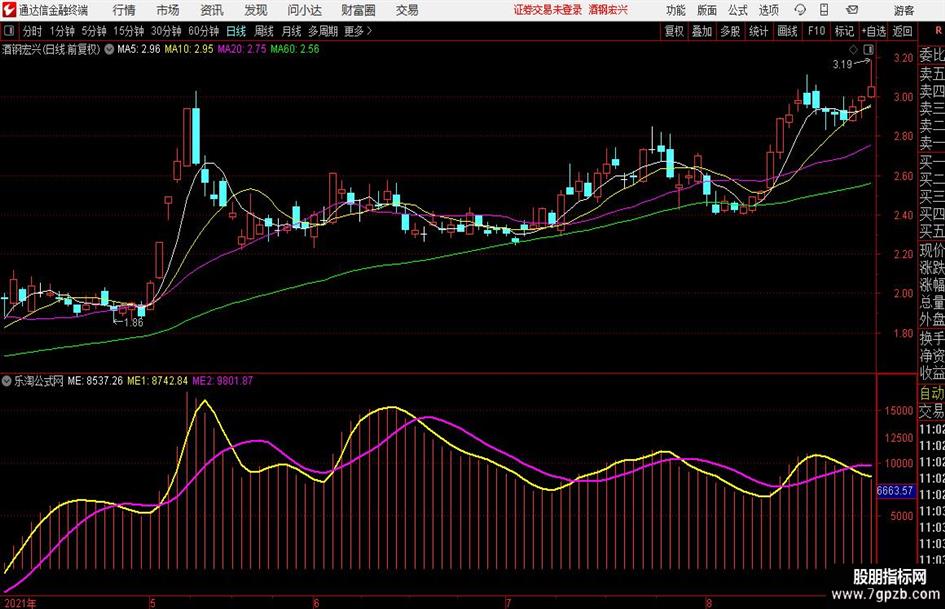Click the ME2: 9801.87 indicator value

pos(222,380)
